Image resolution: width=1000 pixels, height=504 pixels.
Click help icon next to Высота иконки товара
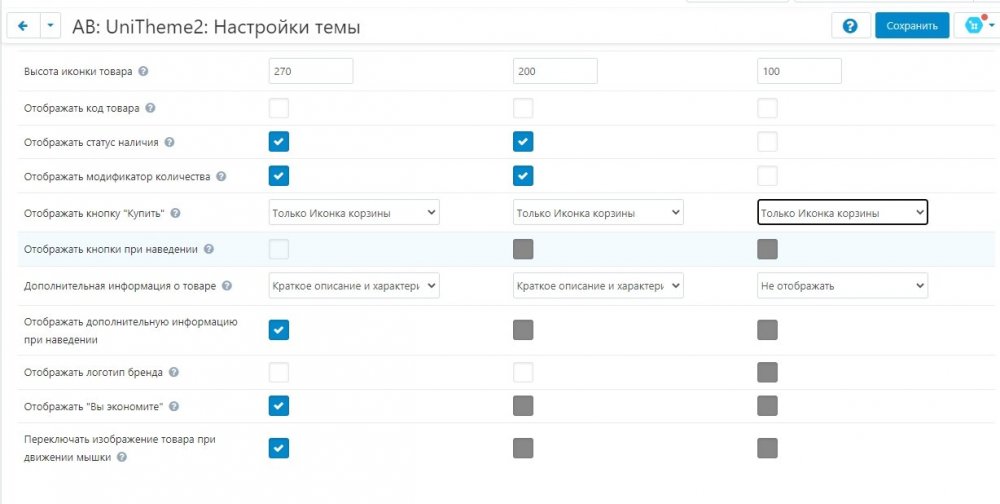[x=144, y=72]
